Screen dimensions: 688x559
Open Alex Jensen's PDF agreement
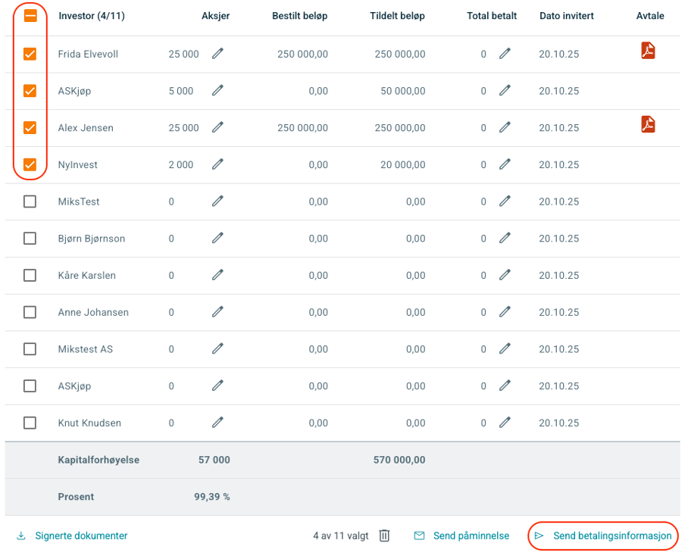coord(648,125)
